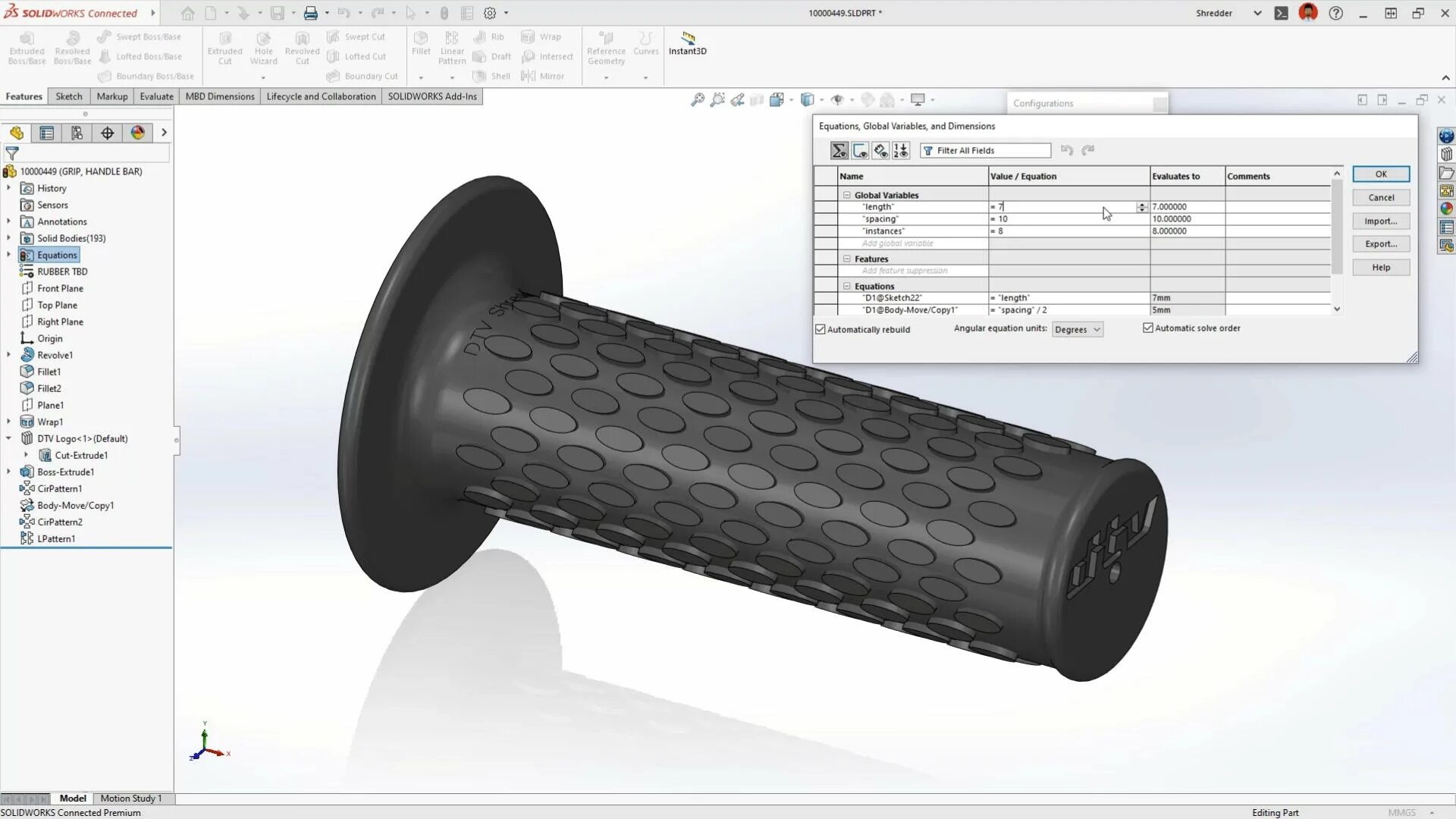
Task: Switch to the Sketch ribbon tab
Action: coord(68,96)
